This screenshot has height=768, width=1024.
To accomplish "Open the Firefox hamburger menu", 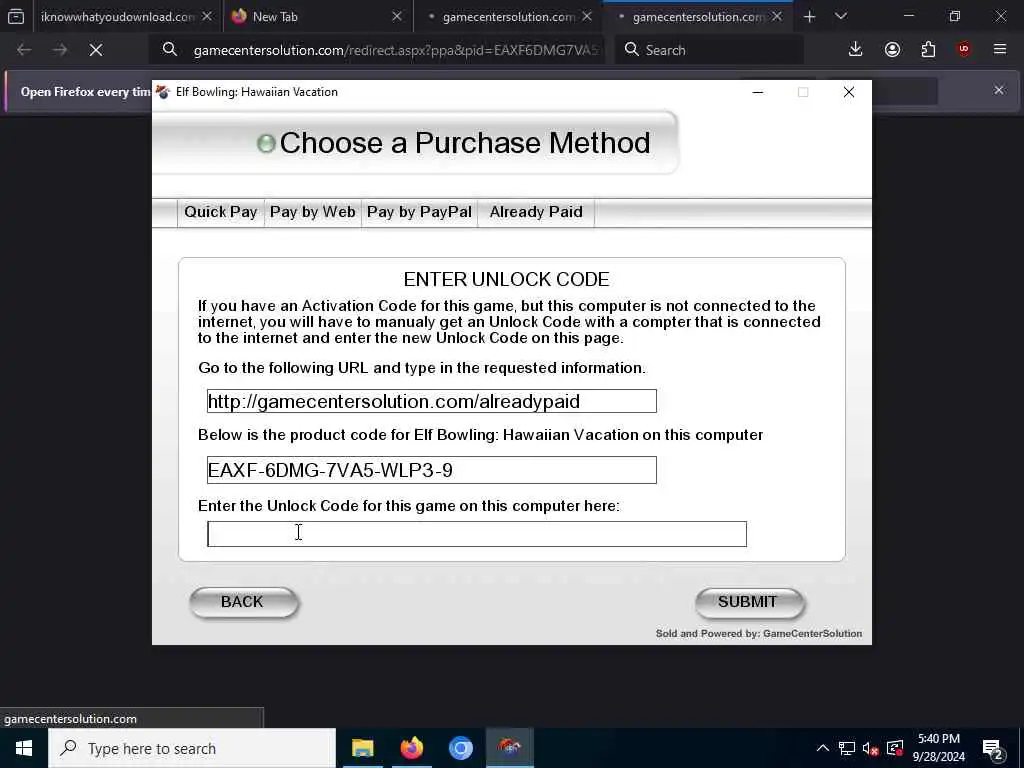I will click(x=1000, y=50).
